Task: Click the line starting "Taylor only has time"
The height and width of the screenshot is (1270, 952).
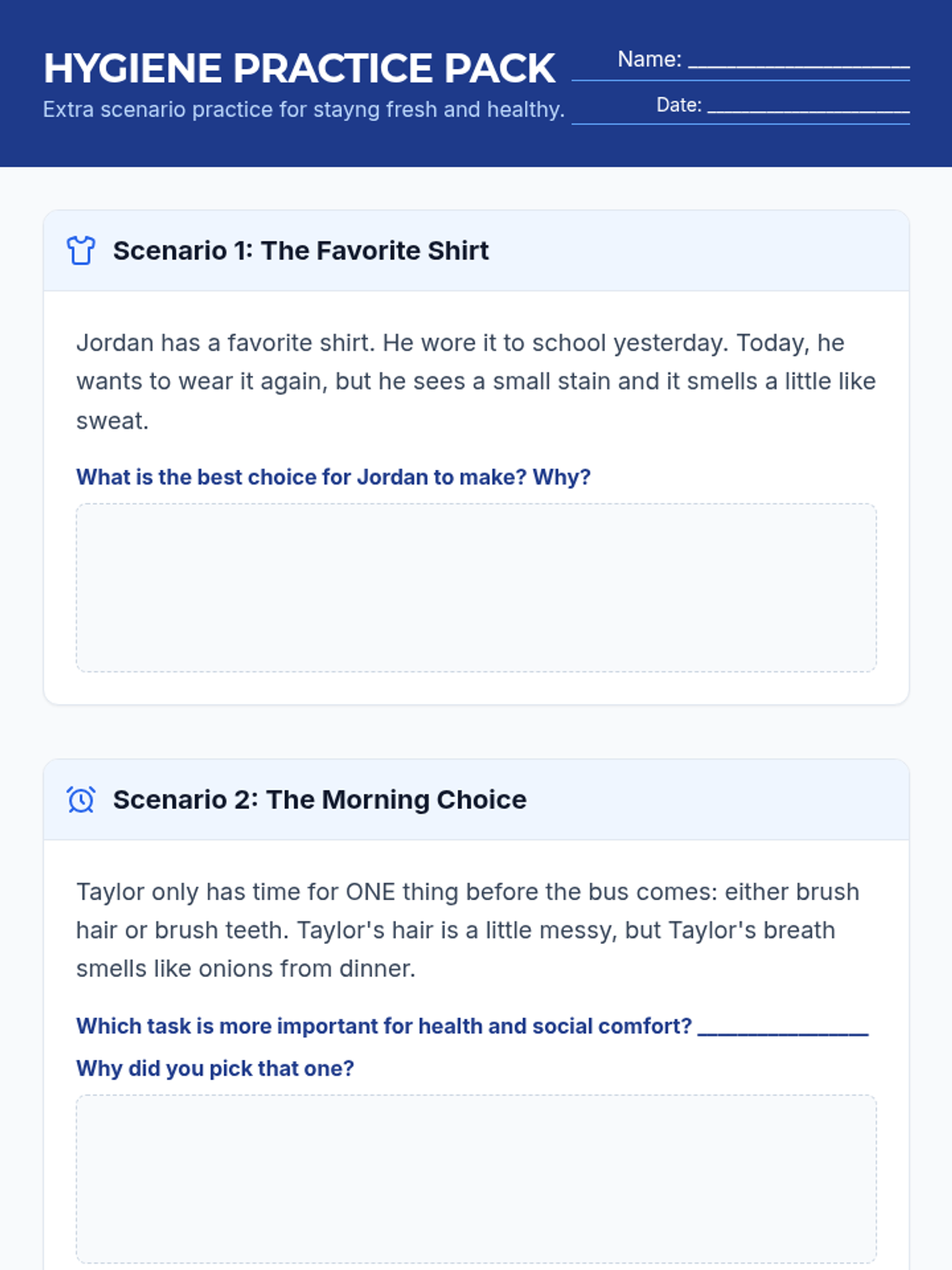Action: coord(467,892)
